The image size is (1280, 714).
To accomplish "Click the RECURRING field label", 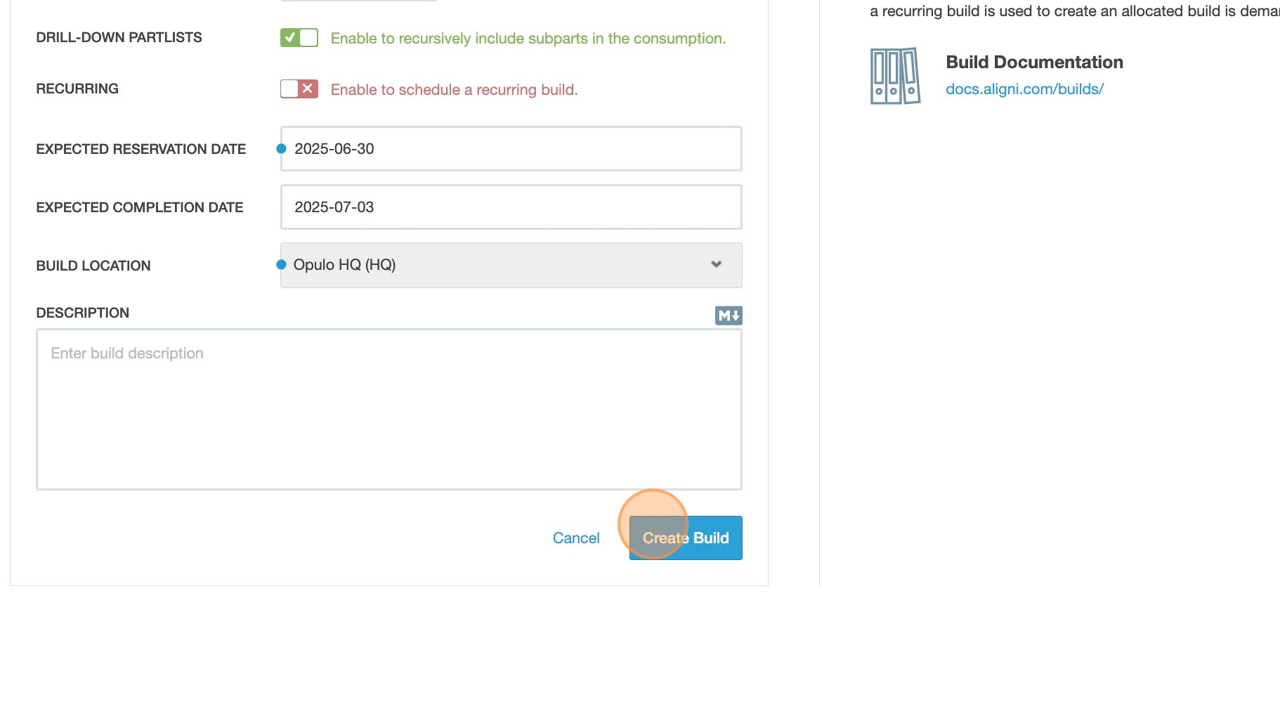I will tap(77, 89).
